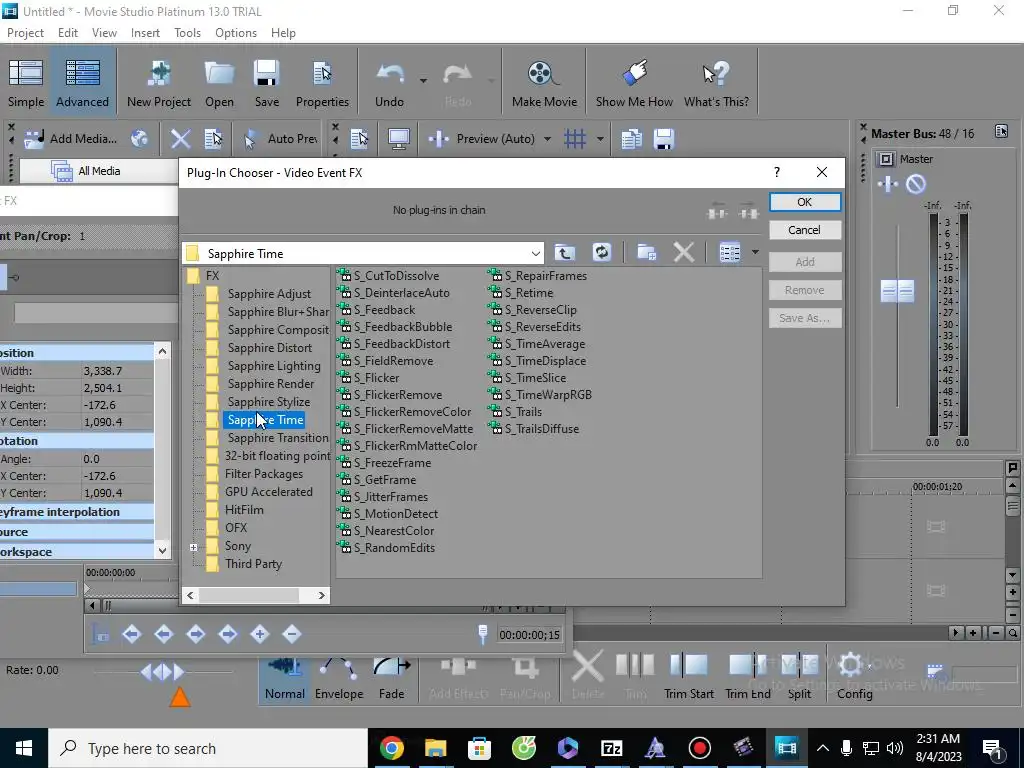
Task: Adjust the Master bus volume fader
Action: click(x=897, y=291)
